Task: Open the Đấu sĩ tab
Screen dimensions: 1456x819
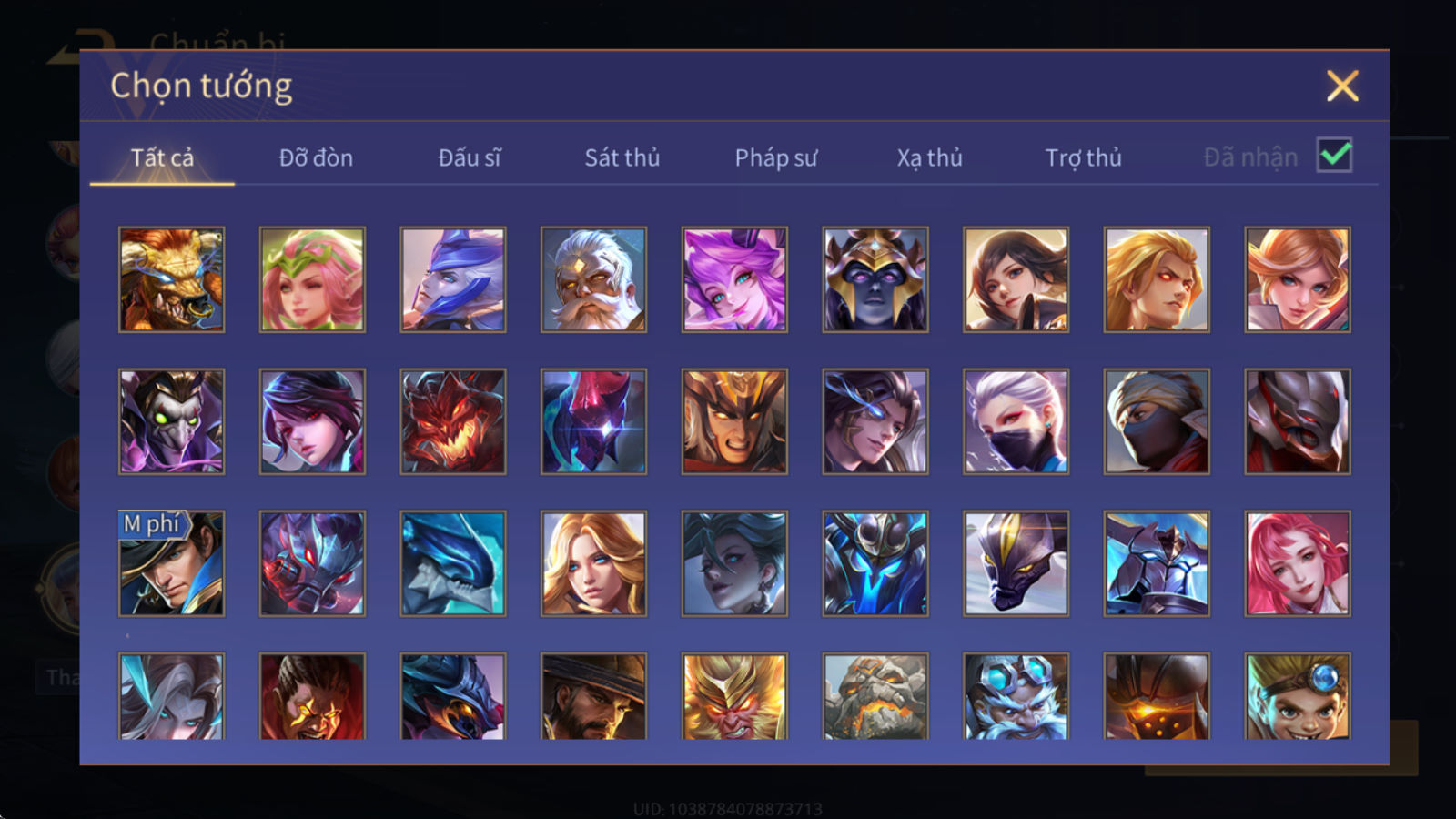Action: (x=470, y=157)
